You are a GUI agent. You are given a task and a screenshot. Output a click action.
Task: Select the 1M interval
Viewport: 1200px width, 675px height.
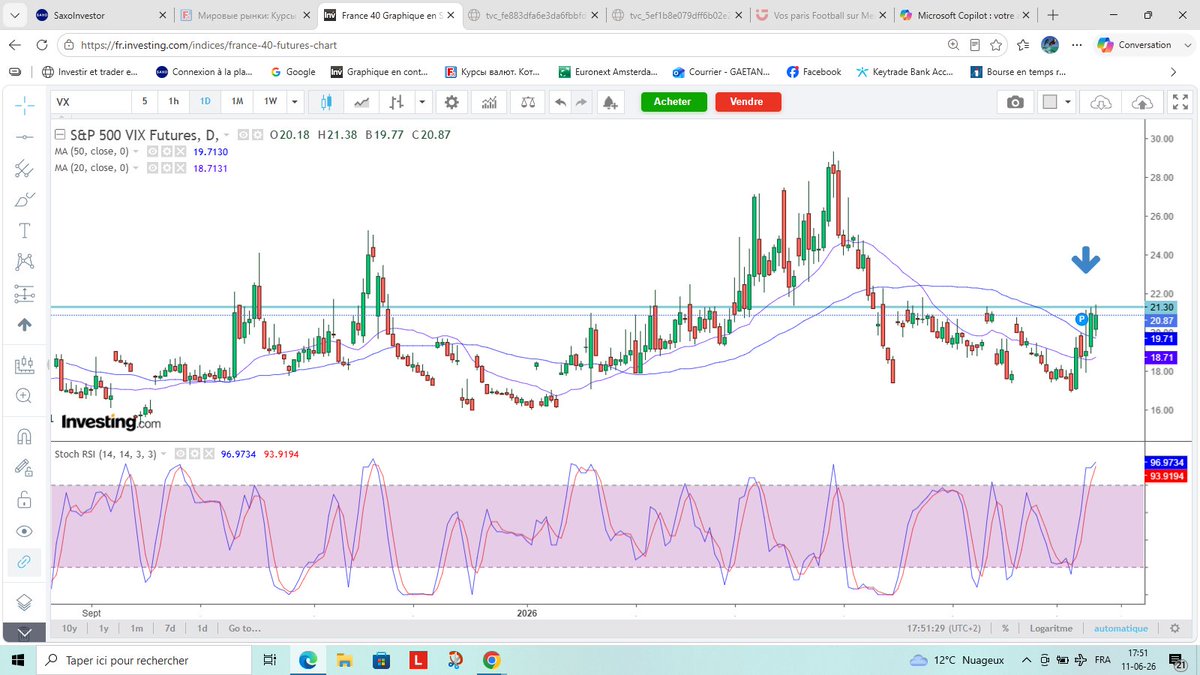point(237,102)
